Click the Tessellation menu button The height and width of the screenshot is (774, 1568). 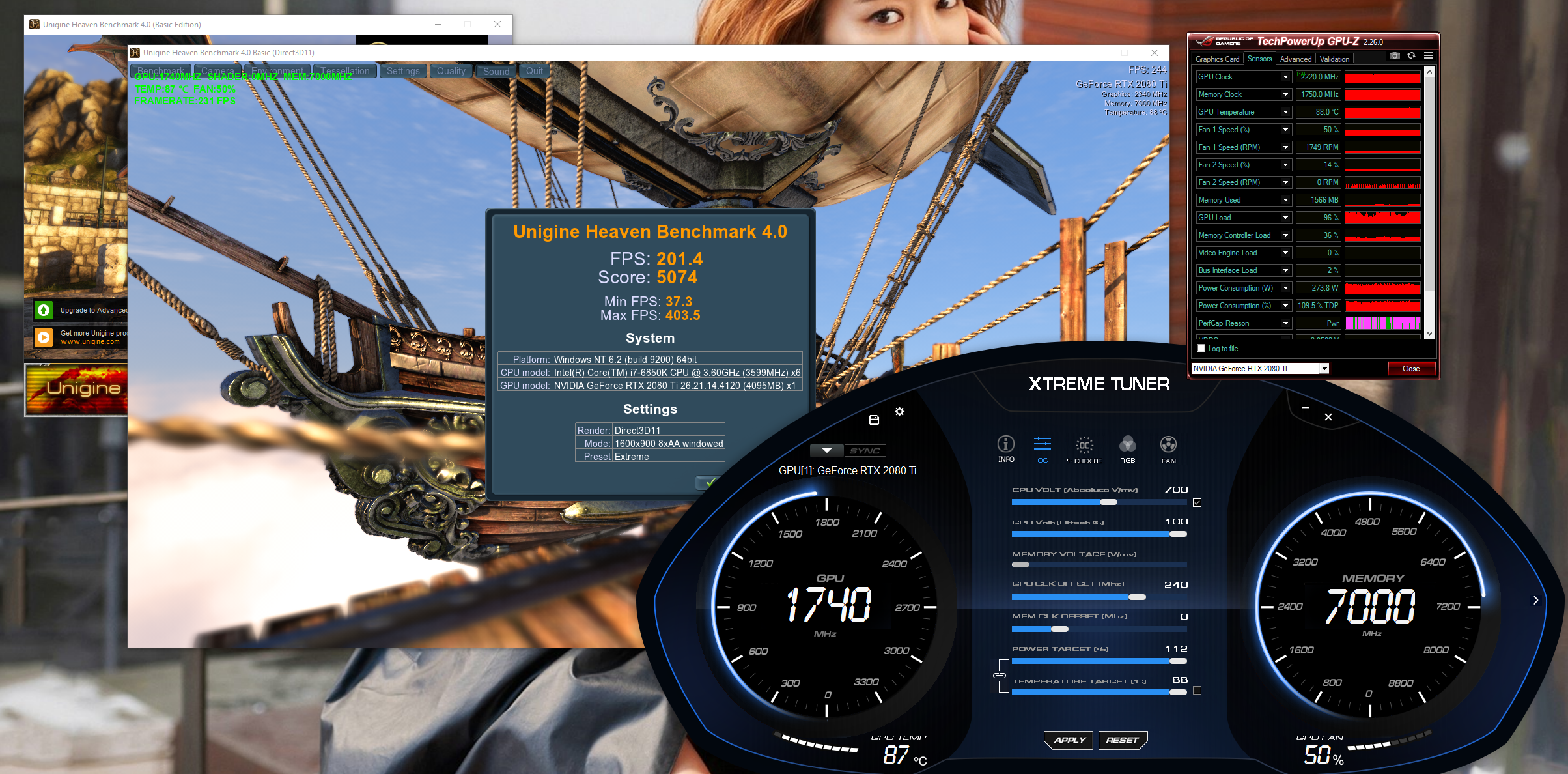click(x=345, y=71)
